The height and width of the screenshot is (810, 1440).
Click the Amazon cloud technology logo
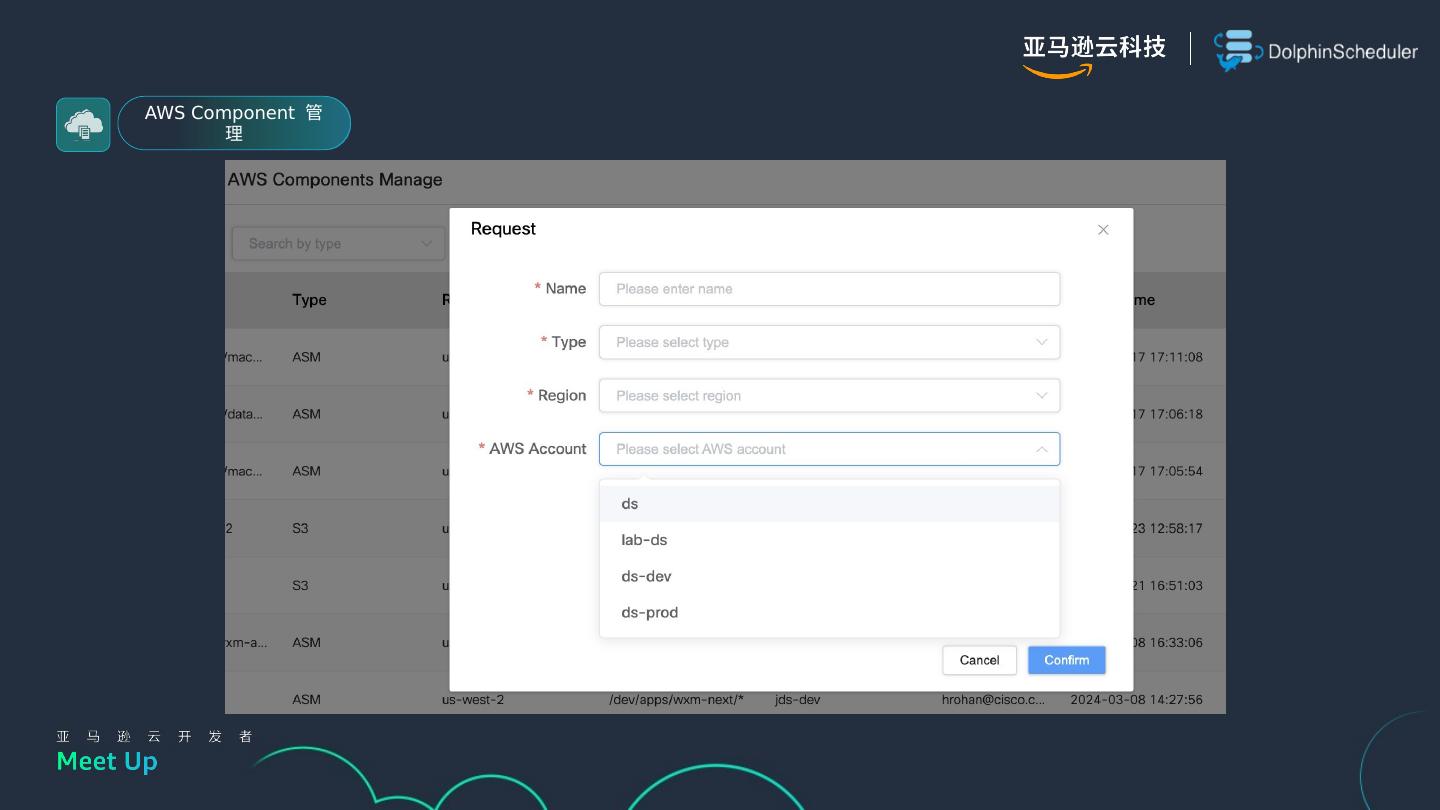pyautogui.click(x=1094, y=54)
